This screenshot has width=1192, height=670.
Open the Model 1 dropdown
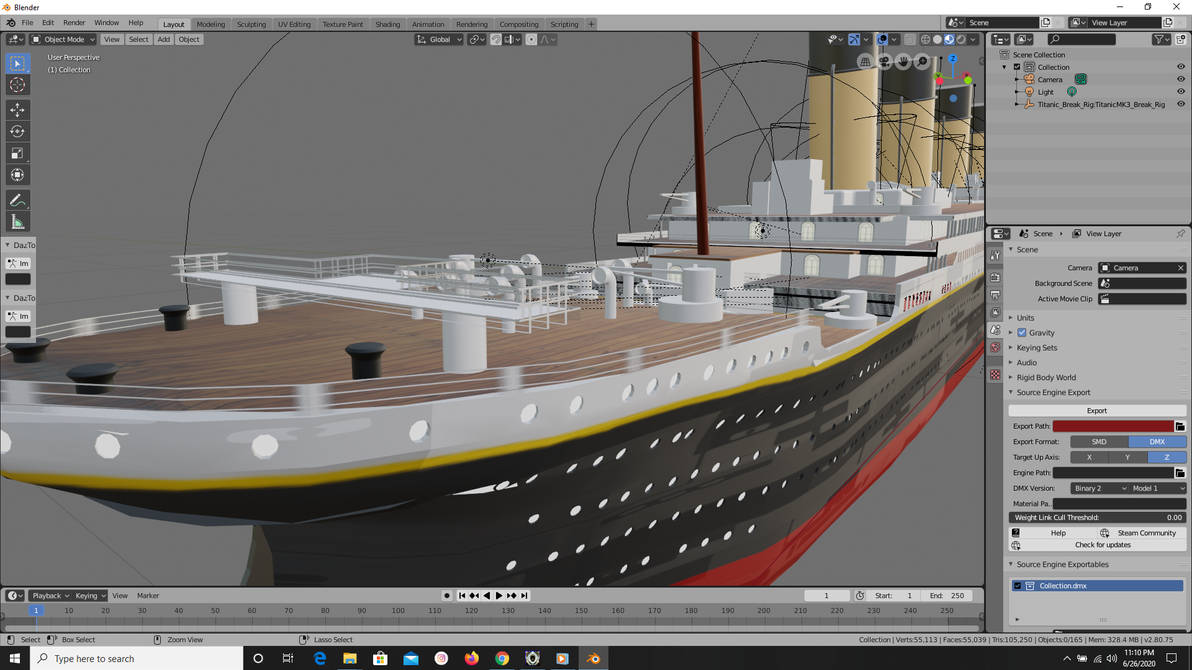pyautogui.click(x=1158, y=489)
